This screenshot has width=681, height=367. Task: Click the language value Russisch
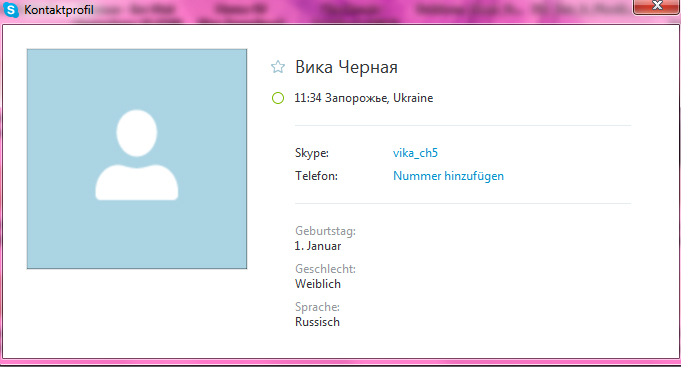click(x=317, y=322)
